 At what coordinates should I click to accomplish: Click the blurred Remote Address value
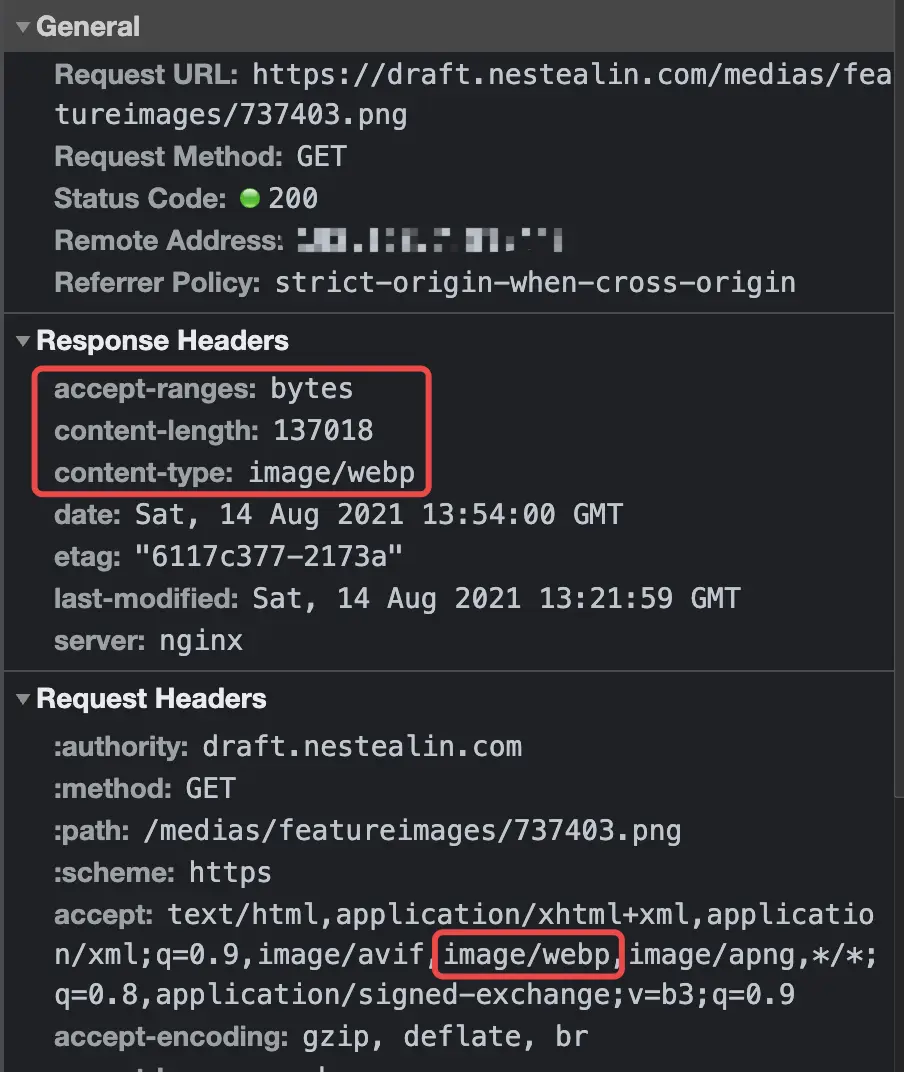(x=430, y=240)
